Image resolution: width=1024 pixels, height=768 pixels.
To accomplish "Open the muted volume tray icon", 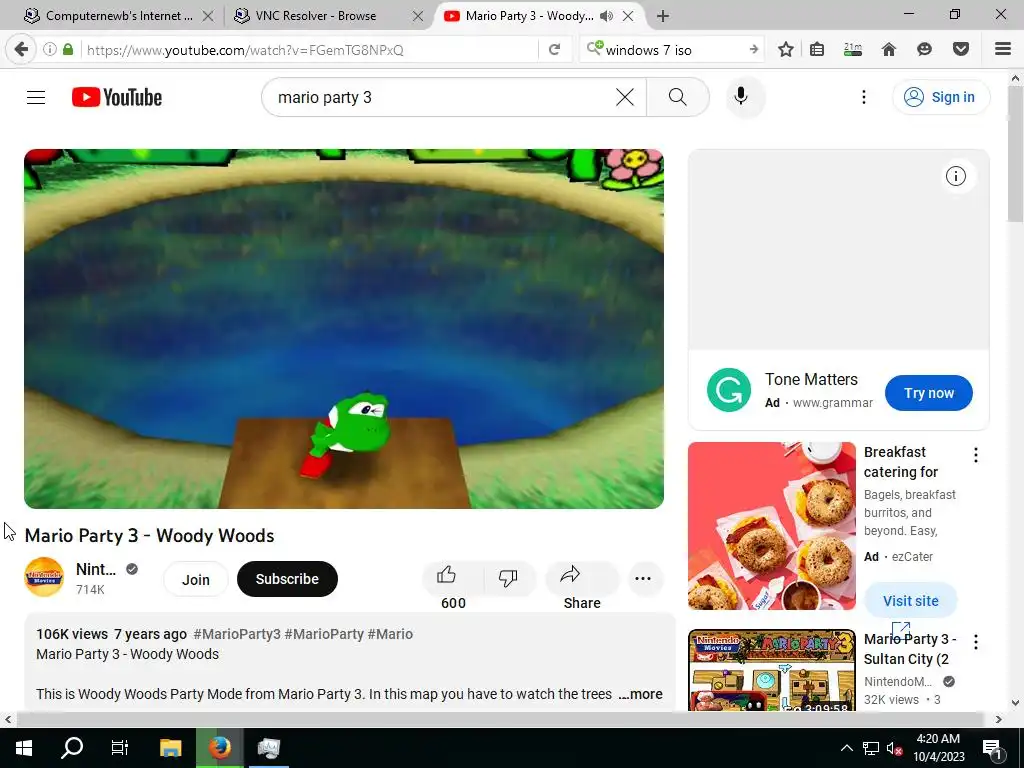I will (895, 748).
